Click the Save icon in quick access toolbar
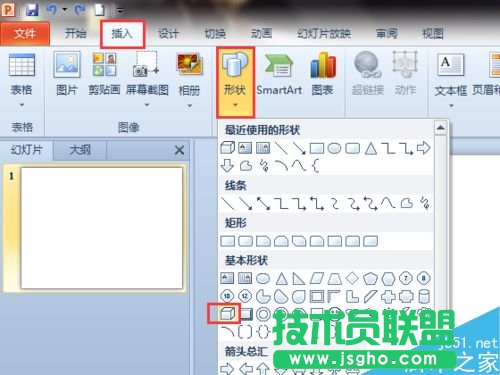500x375 pixels. (x=32, y=10)
